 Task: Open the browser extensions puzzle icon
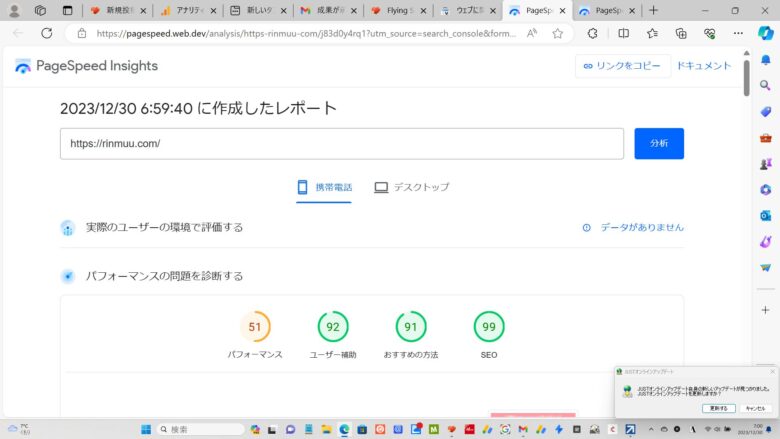592,33
